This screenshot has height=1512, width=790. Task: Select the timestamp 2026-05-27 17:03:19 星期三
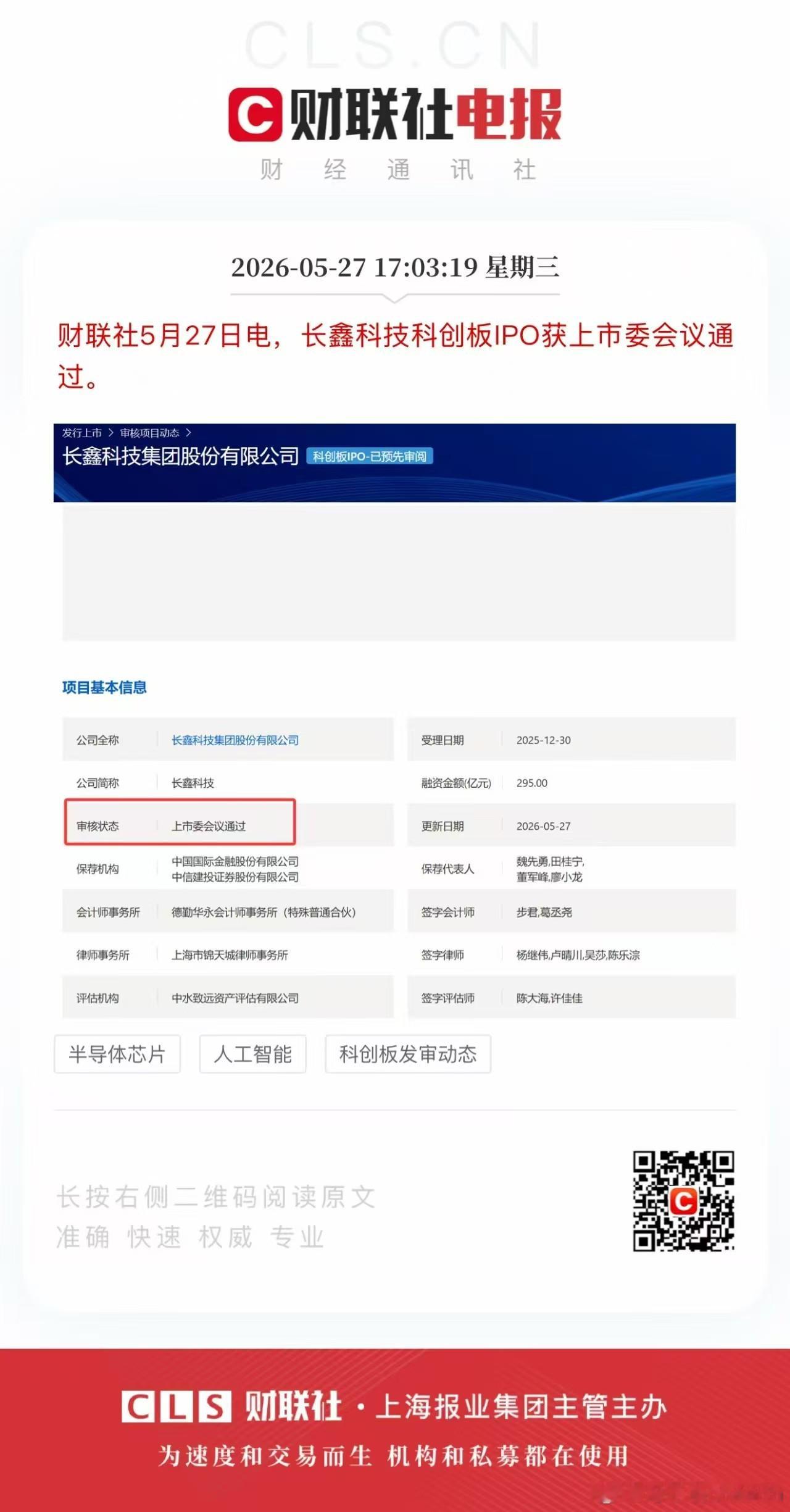click(x=395, y=267)
